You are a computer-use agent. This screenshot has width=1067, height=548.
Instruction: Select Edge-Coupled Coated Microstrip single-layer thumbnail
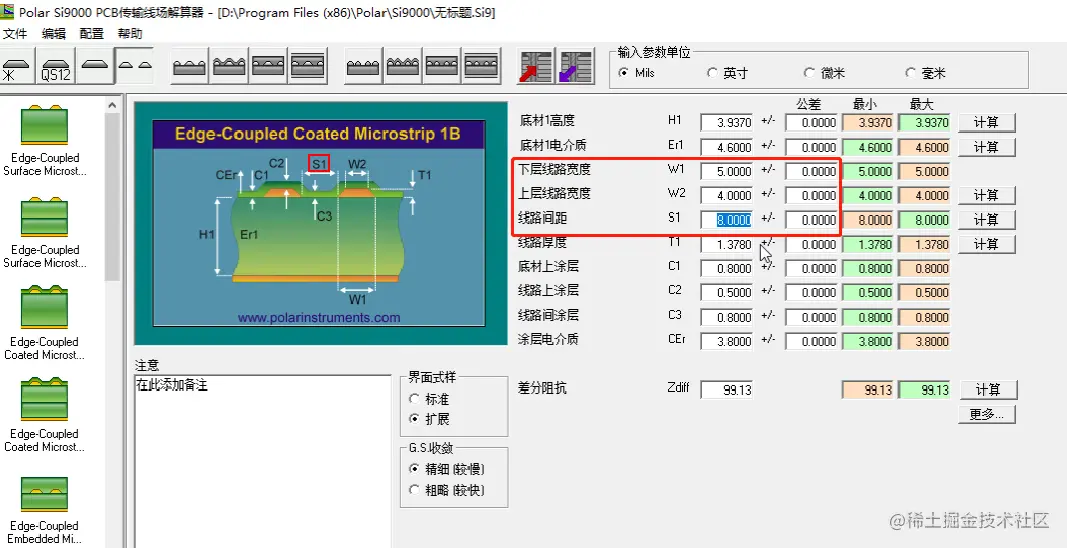coord(45,309)
